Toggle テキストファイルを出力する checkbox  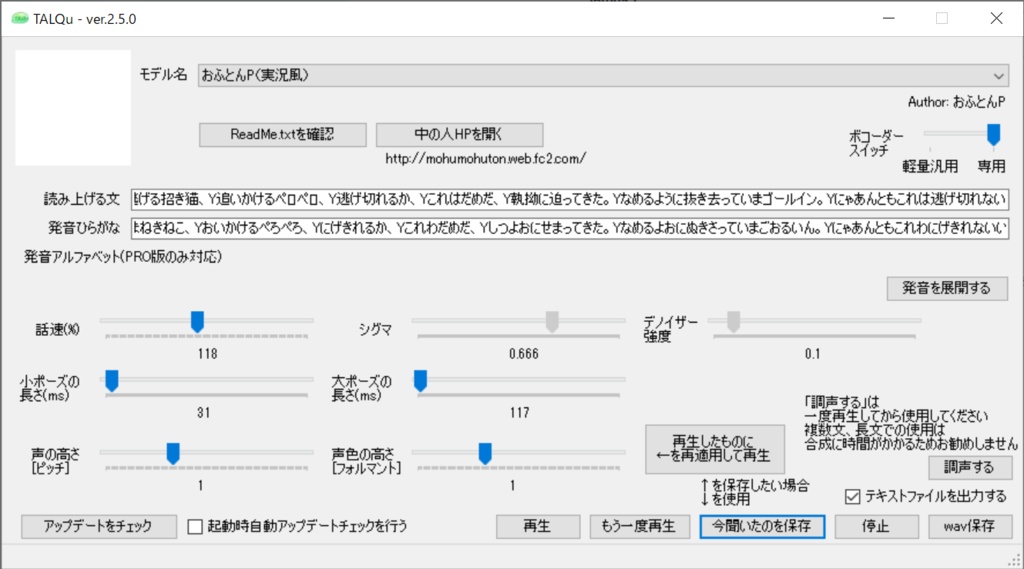pyautogui.click(x=852, y=497)
